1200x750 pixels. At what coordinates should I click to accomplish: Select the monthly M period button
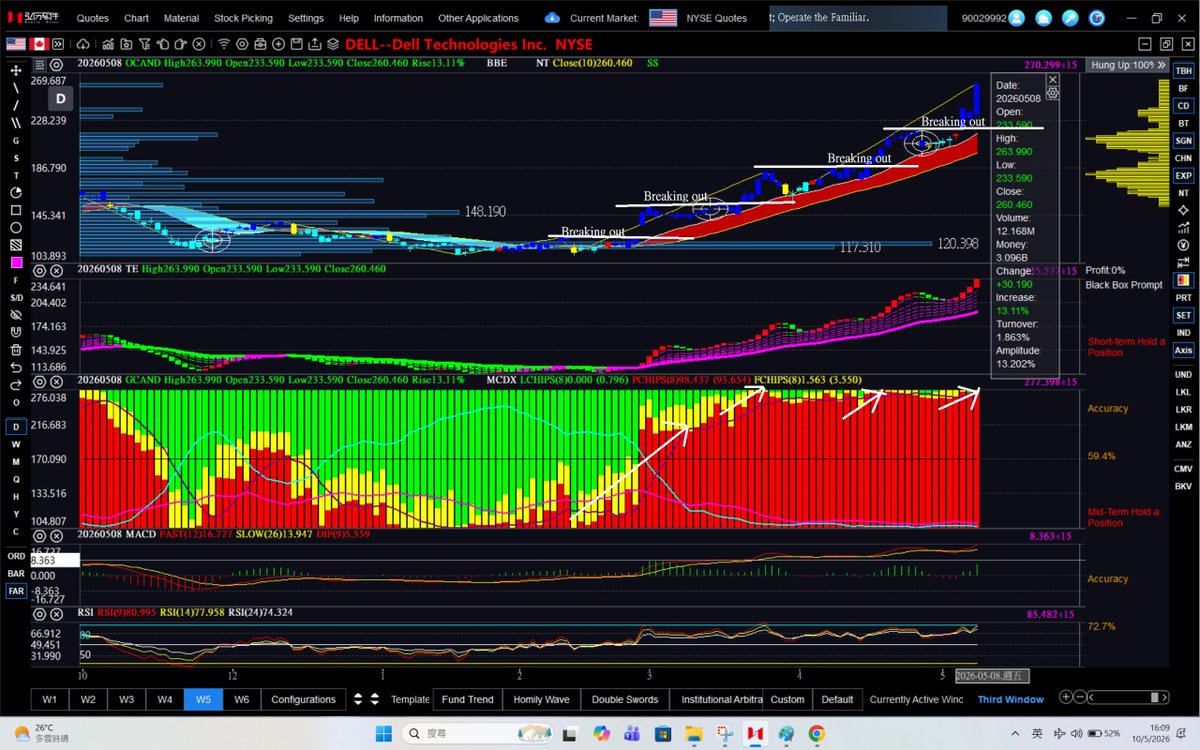click(x=16, y=461)
